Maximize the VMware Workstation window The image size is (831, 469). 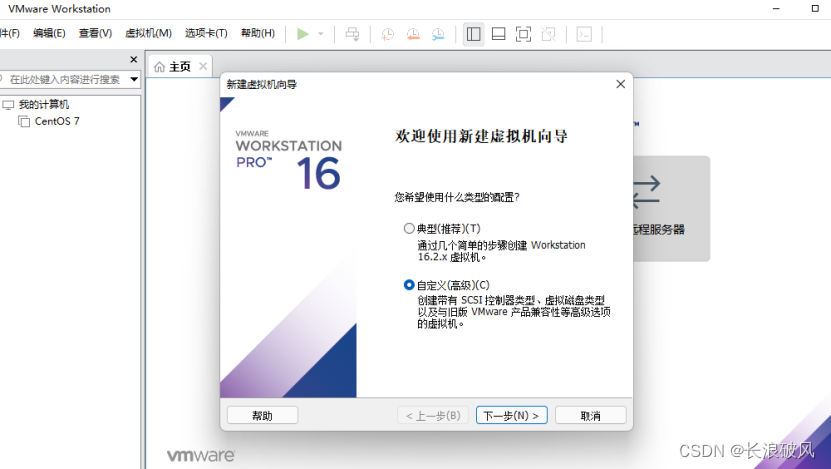(815, 8)
